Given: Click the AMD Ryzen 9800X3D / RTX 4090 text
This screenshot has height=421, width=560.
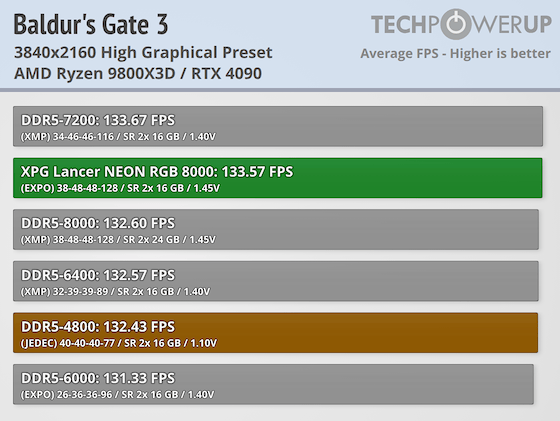Looking at the screenshot, I should (138, 74).
